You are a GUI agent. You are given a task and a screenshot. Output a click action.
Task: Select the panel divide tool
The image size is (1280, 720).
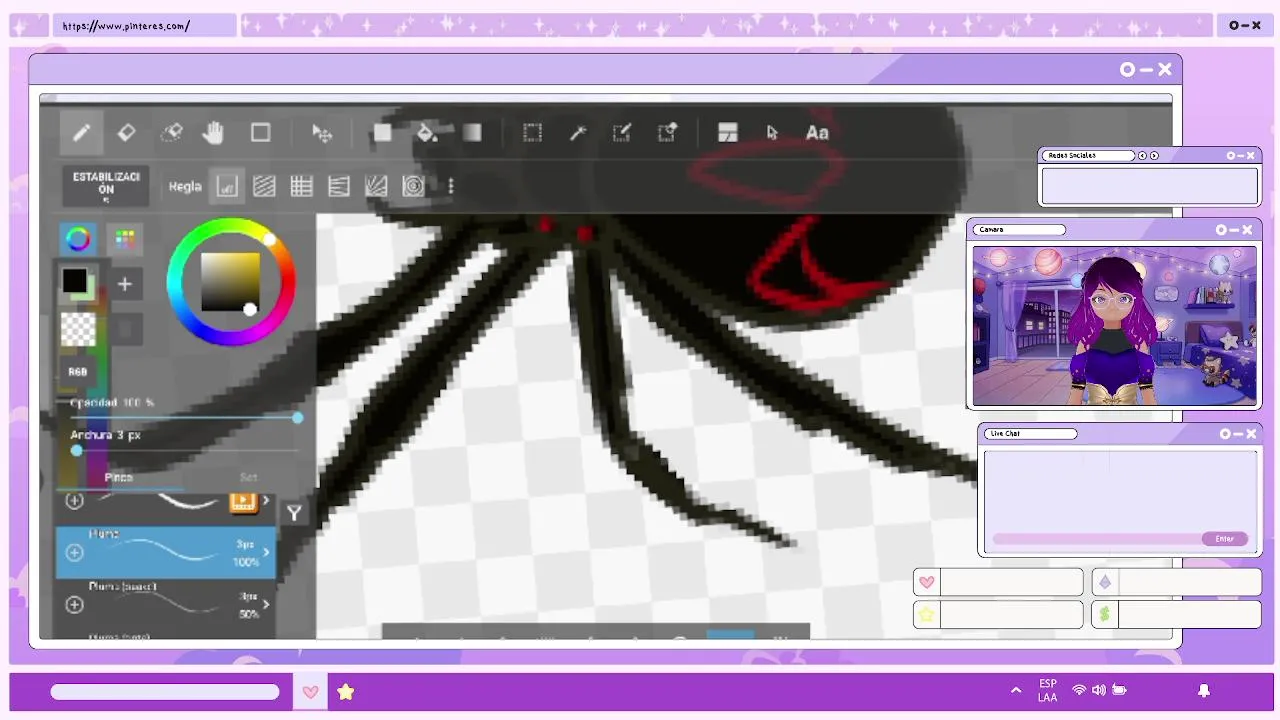tap(728, 133)
